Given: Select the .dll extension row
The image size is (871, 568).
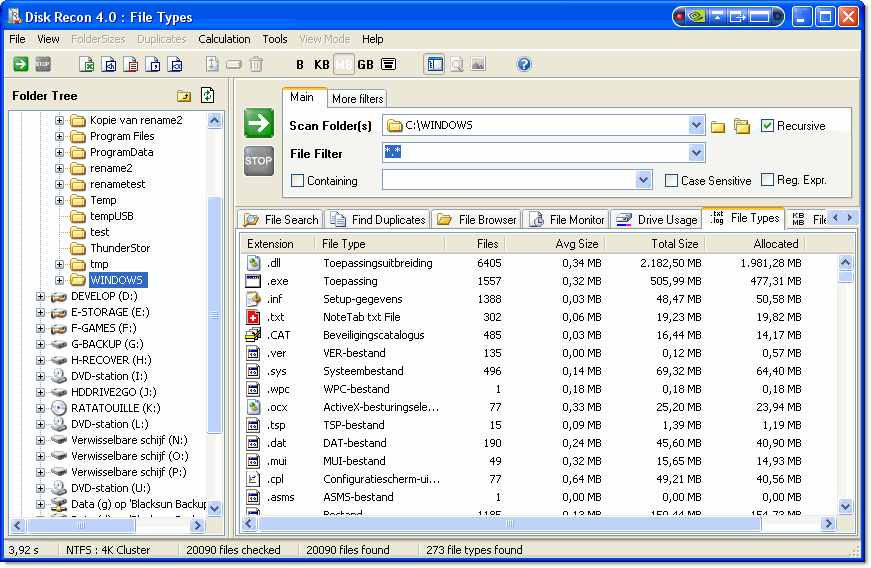Looking at the screenshot, I should coord(539,263).
